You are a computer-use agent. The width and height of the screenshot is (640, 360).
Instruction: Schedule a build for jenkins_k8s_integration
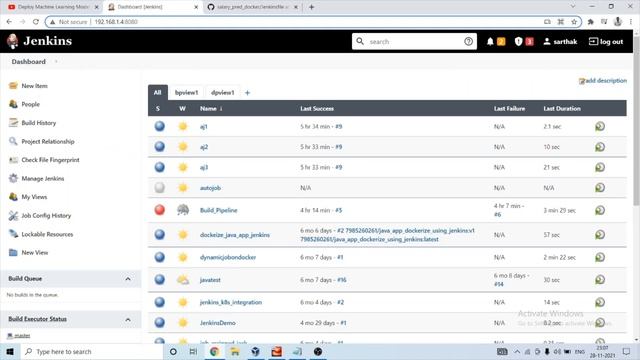(x=600, y=302)
